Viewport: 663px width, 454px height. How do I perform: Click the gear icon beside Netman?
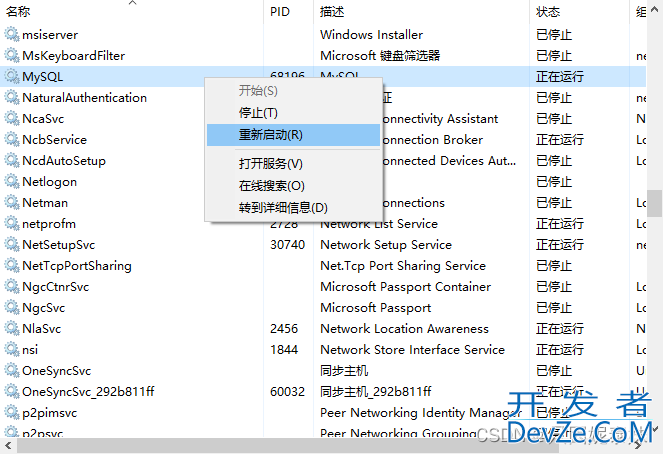11,202
